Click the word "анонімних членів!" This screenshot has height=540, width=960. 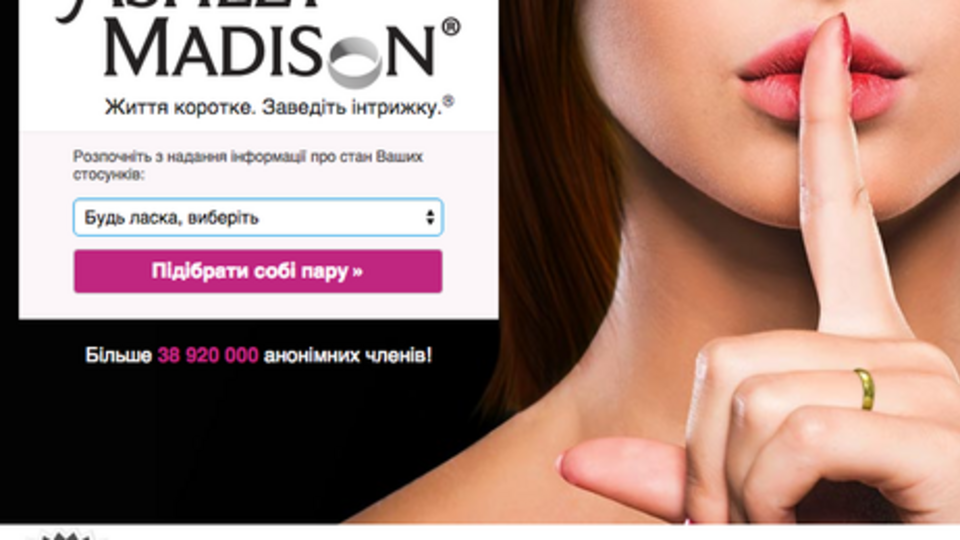(348, 355)
